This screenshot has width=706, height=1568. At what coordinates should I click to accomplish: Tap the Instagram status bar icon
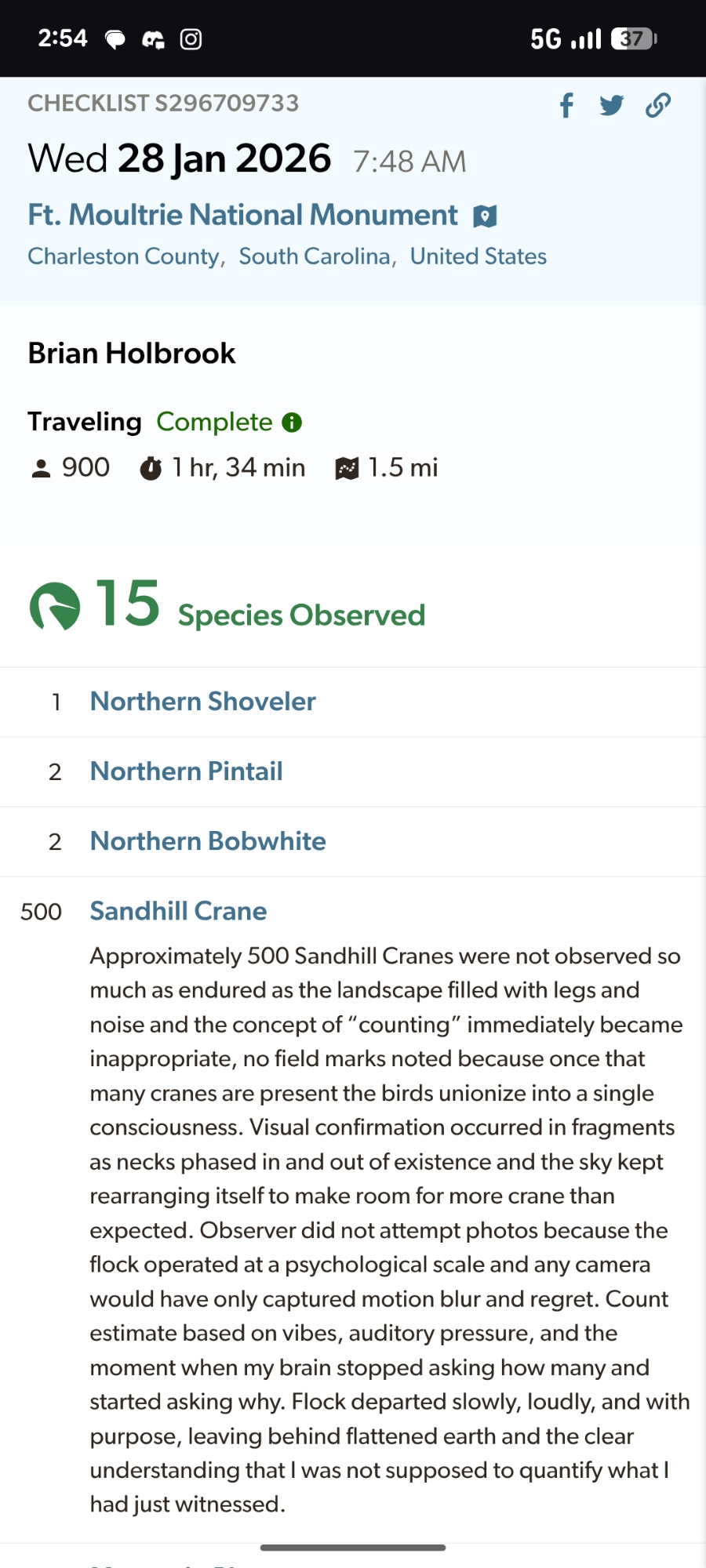191,39
